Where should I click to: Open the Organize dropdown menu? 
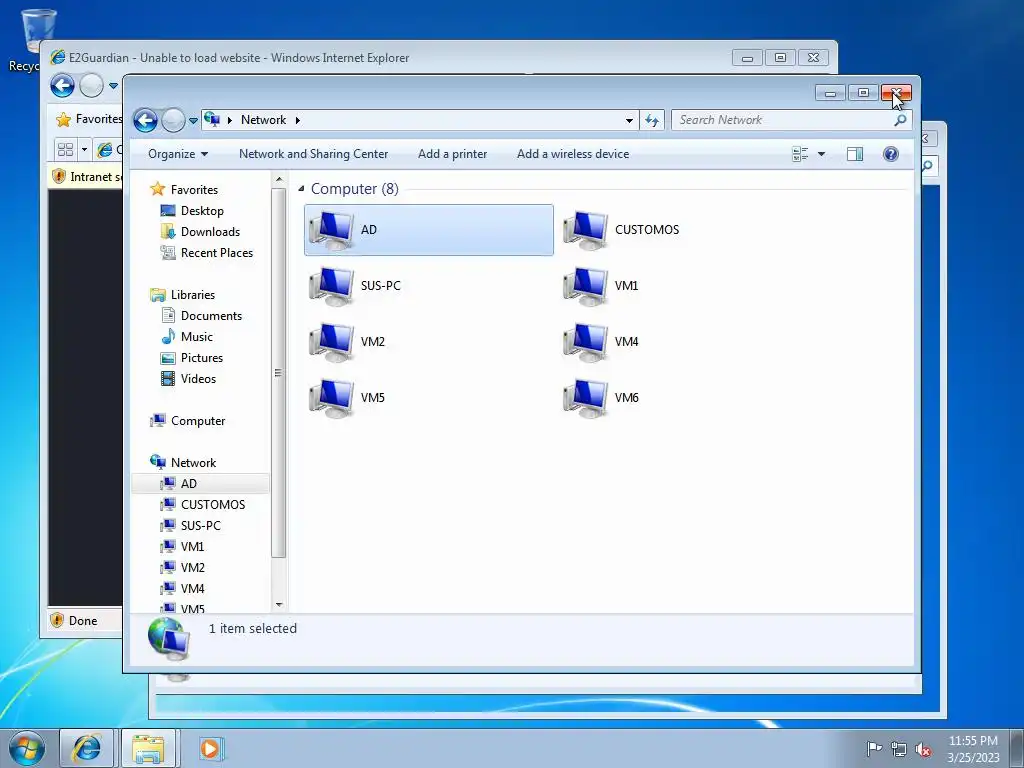point(178,154)
